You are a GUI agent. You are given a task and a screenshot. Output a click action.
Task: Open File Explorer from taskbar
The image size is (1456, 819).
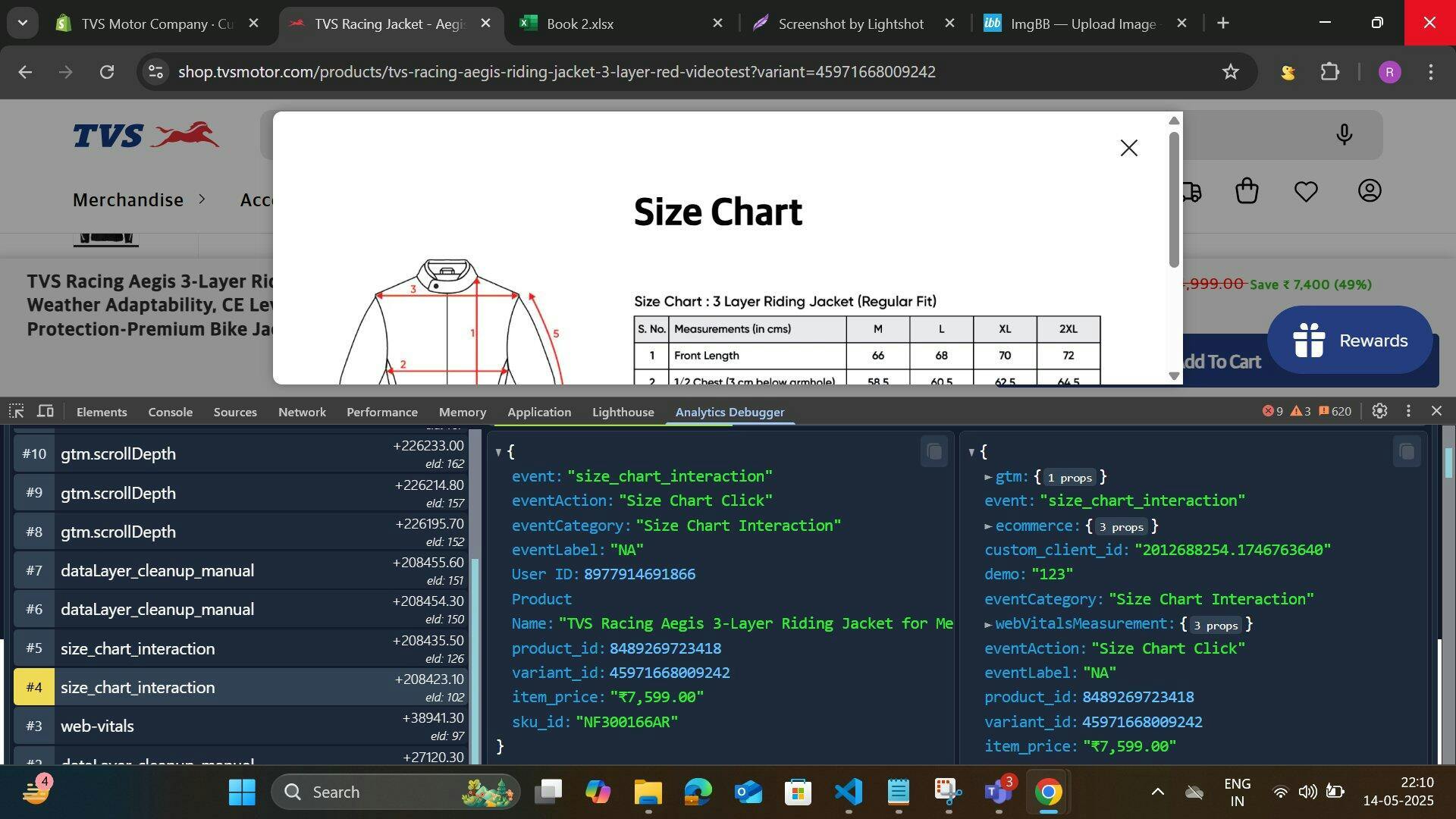tap(648, 792)
